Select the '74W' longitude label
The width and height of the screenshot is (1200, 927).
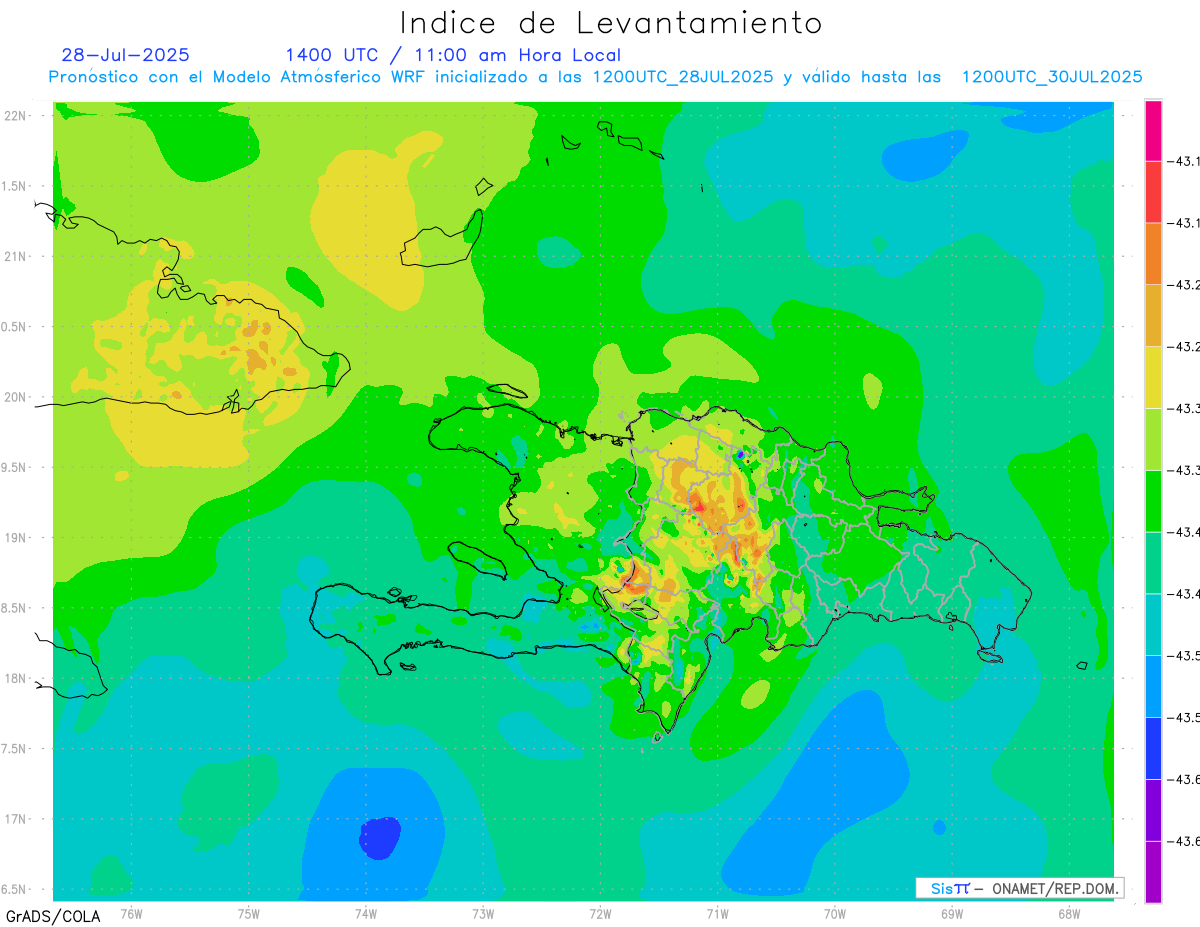366,912
